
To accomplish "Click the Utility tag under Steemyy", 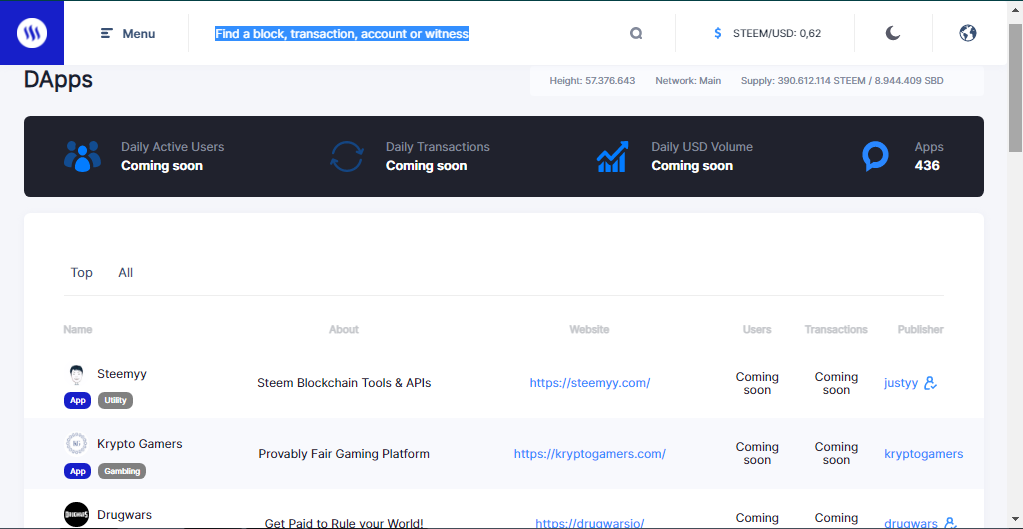I will pyautogui.click(x=115, y=401).
